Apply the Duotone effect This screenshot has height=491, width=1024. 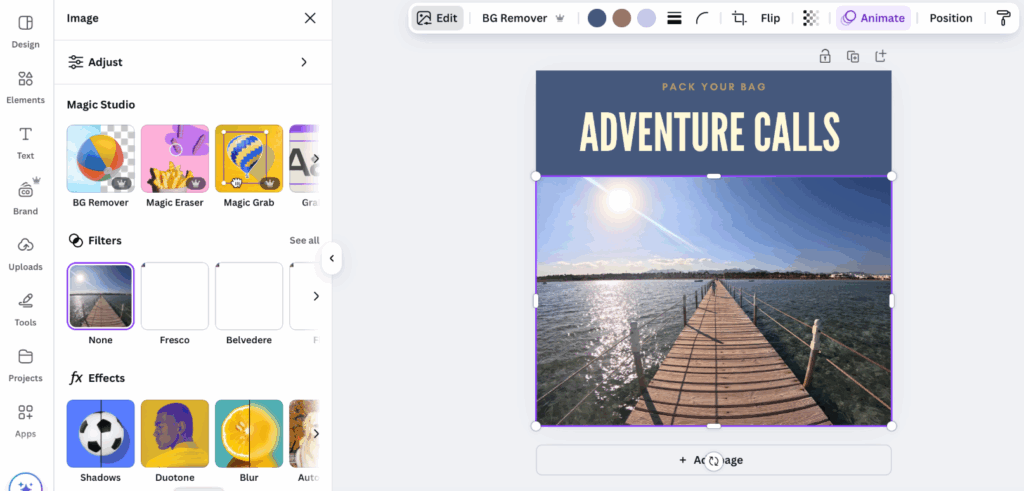tap(175, 434)
